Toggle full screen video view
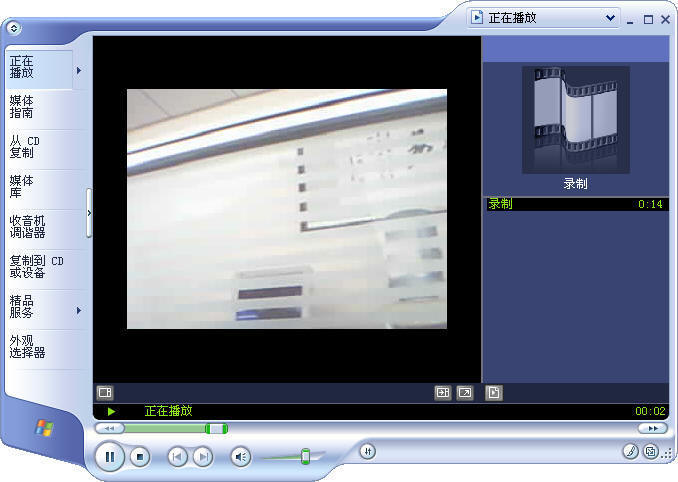 (x=465, y=393)
